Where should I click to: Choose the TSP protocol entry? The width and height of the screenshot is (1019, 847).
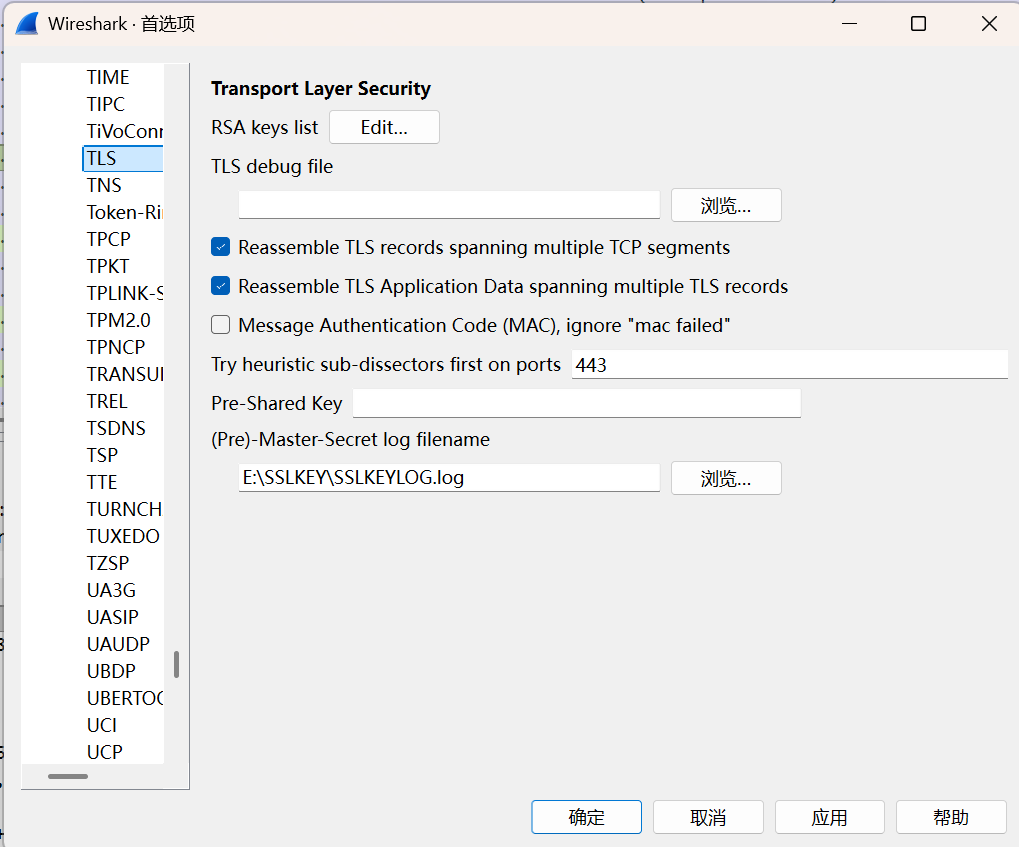pyautogui.click(x=102, y=455)
